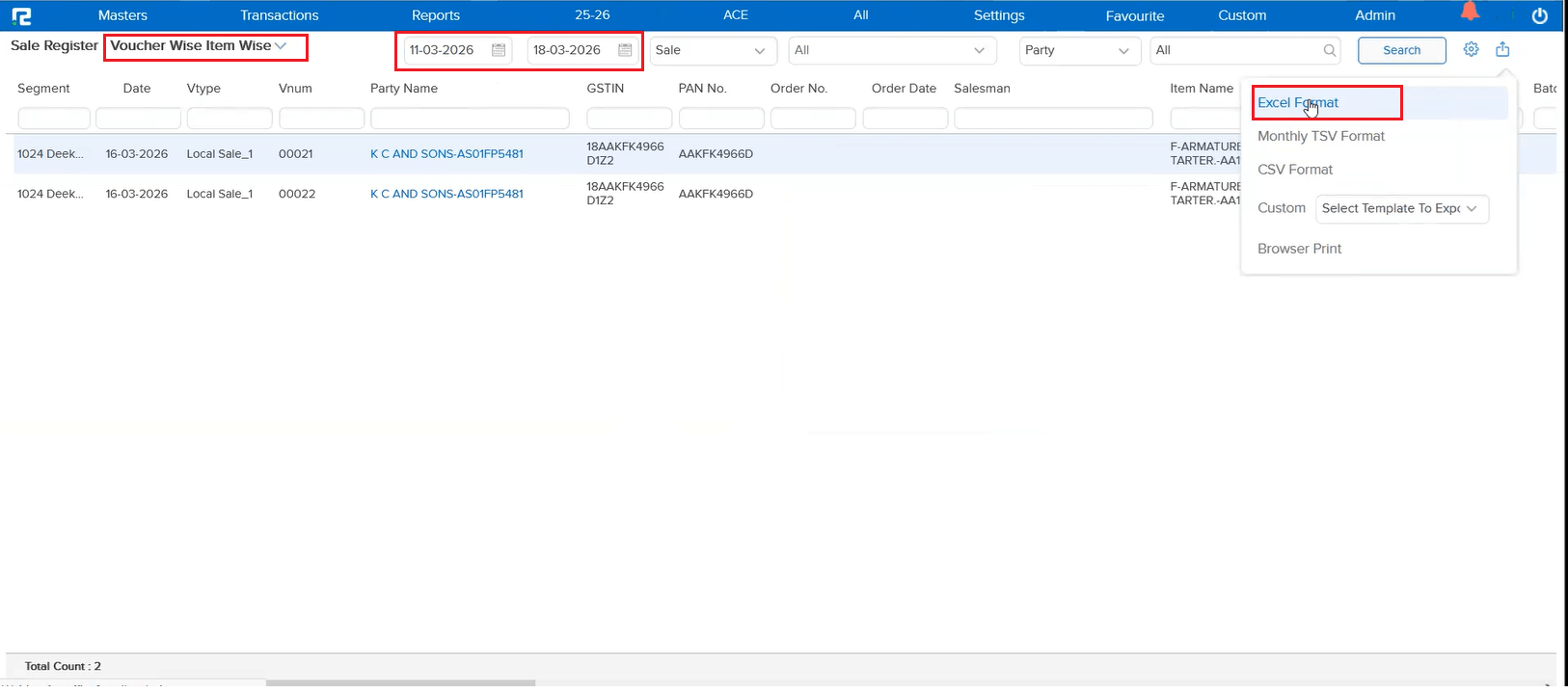This screenshot has width=1568, height=693.
Task: Open the Favourite menu
Action: [x=1135, y=16]
